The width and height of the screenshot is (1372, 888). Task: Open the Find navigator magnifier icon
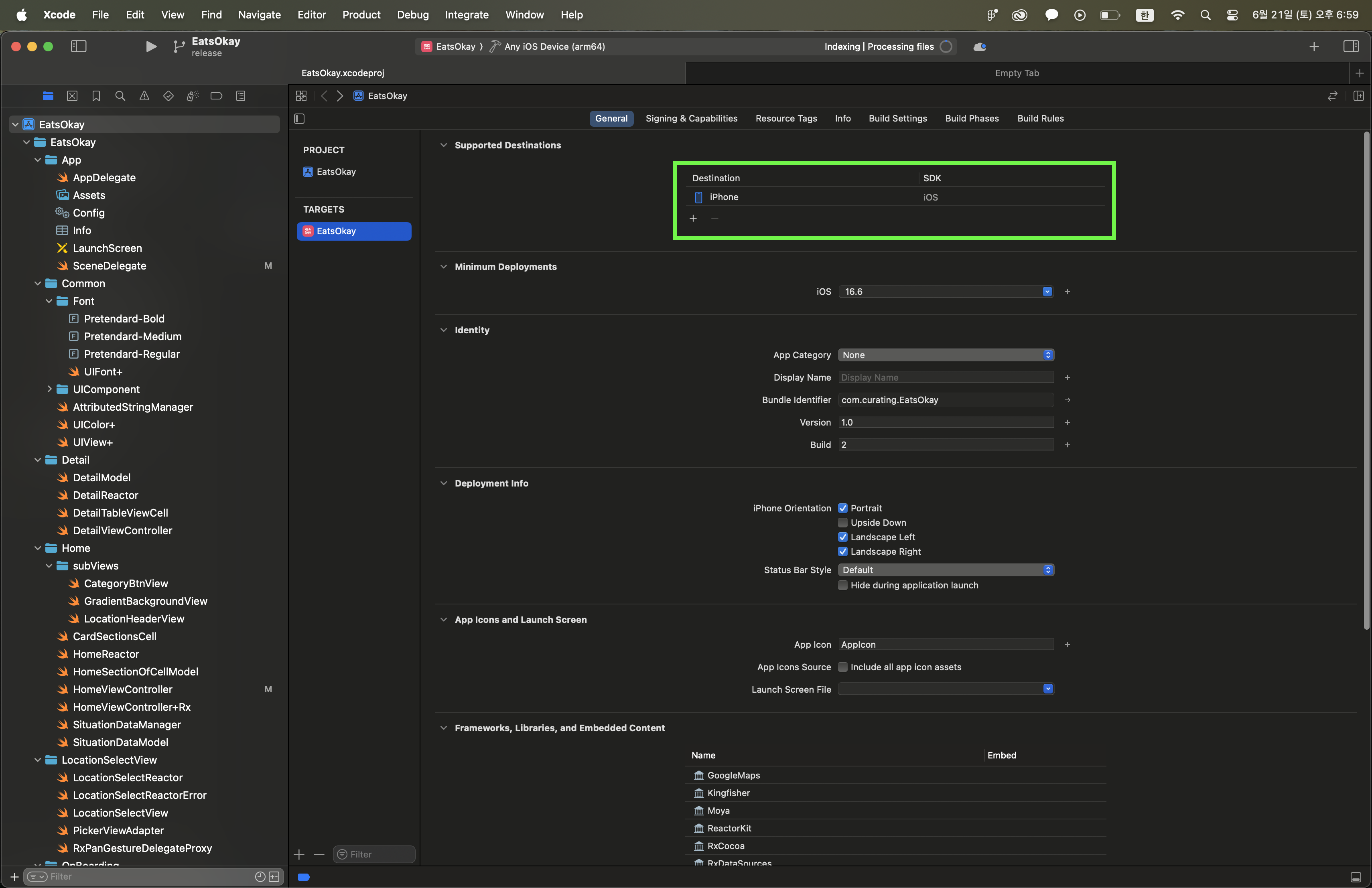120,96
